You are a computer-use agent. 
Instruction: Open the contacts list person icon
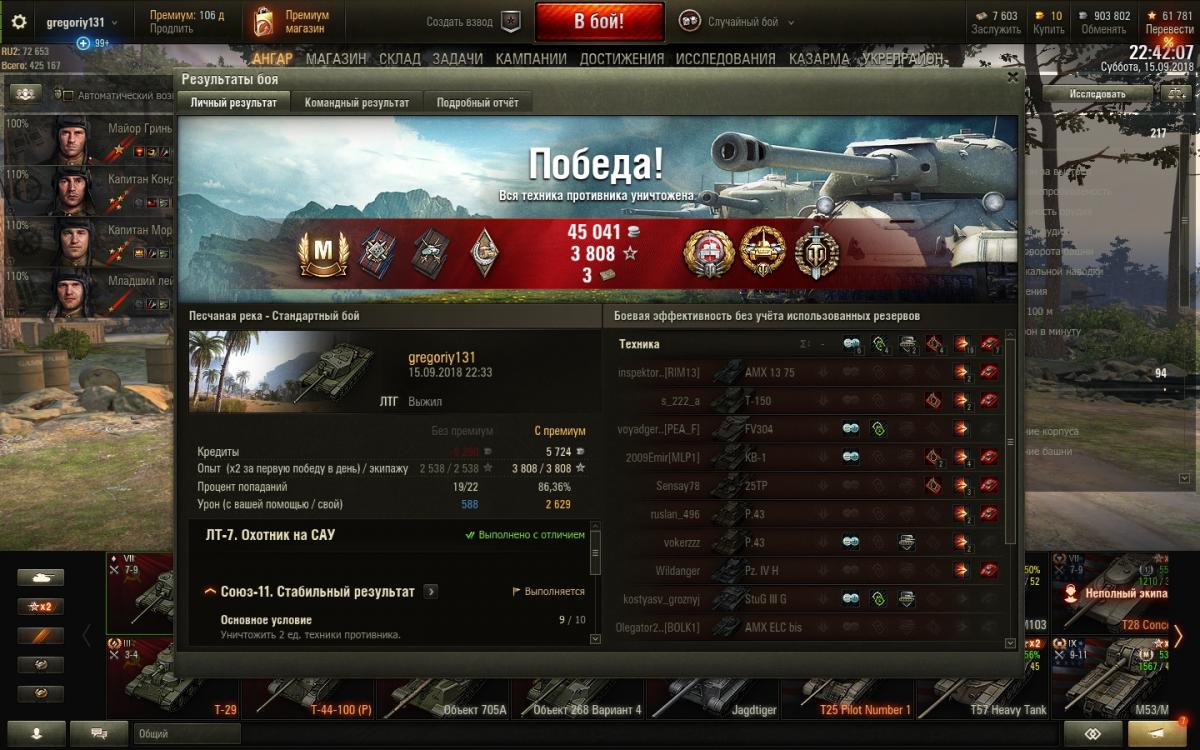pos(36,733)
